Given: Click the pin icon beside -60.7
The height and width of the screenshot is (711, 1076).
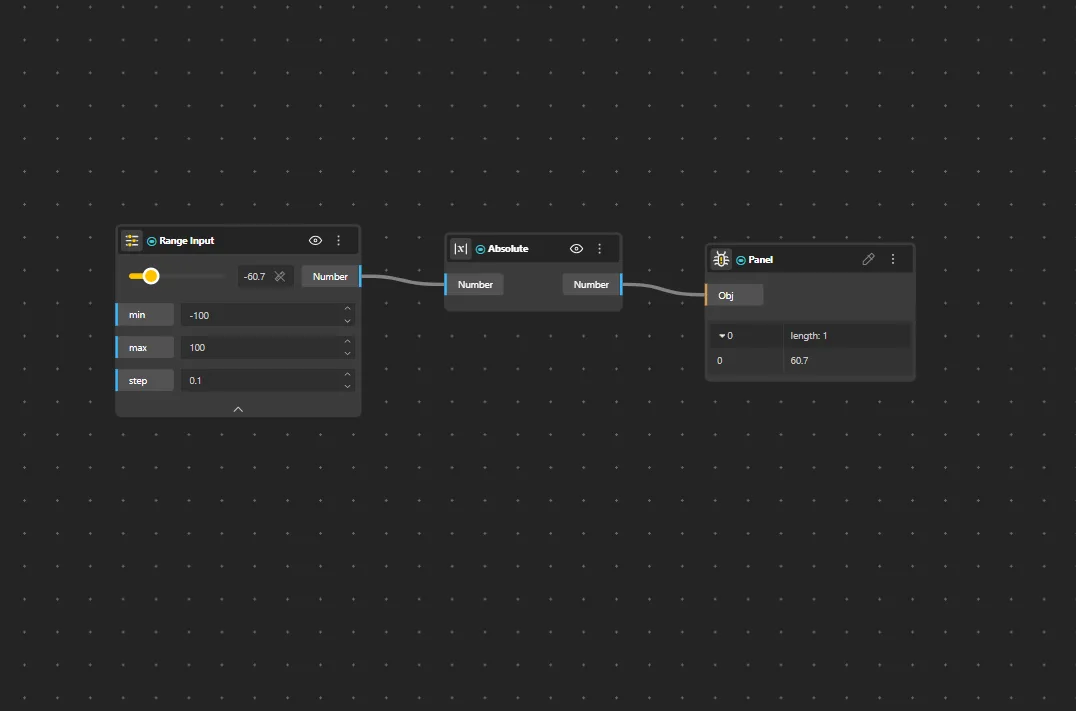Looking at the screenshot, I should point(280,276).
